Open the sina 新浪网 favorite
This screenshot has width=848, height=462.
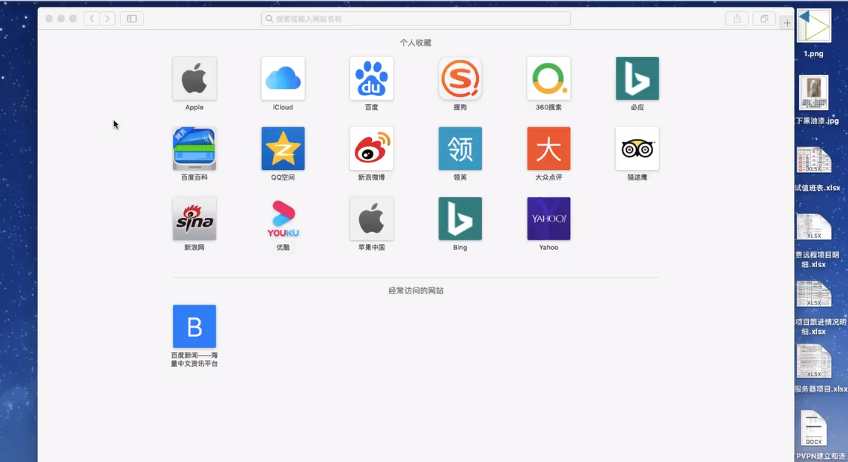(194, 219)
